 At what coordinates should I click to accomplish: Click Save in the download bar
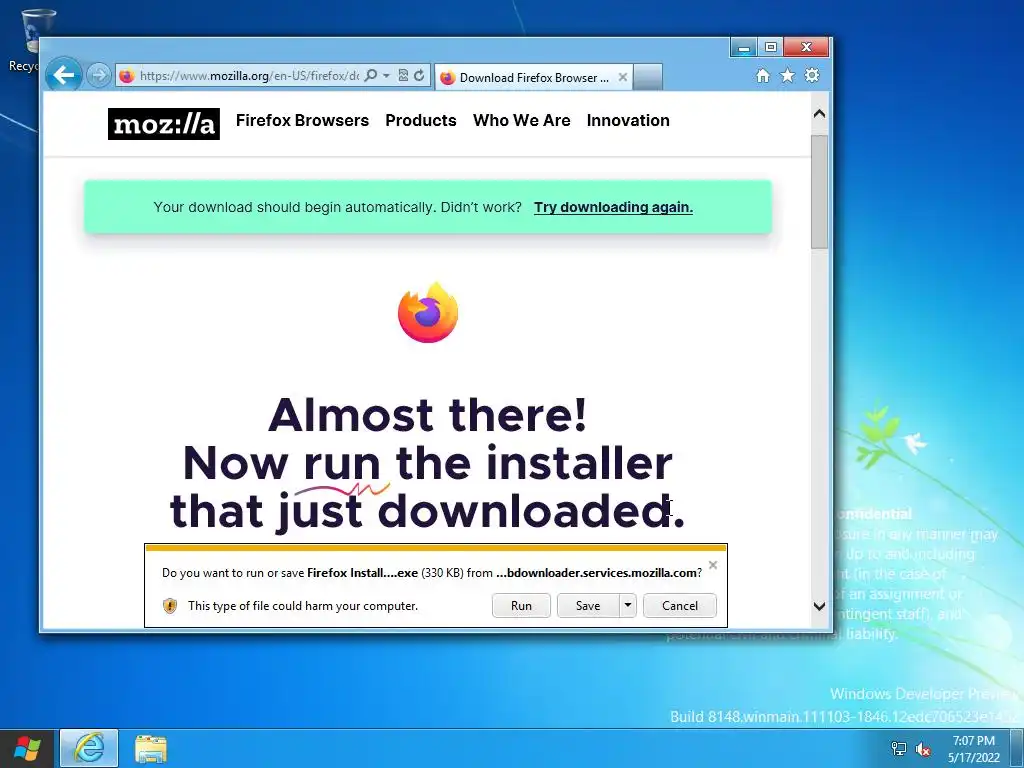[588, 605]
